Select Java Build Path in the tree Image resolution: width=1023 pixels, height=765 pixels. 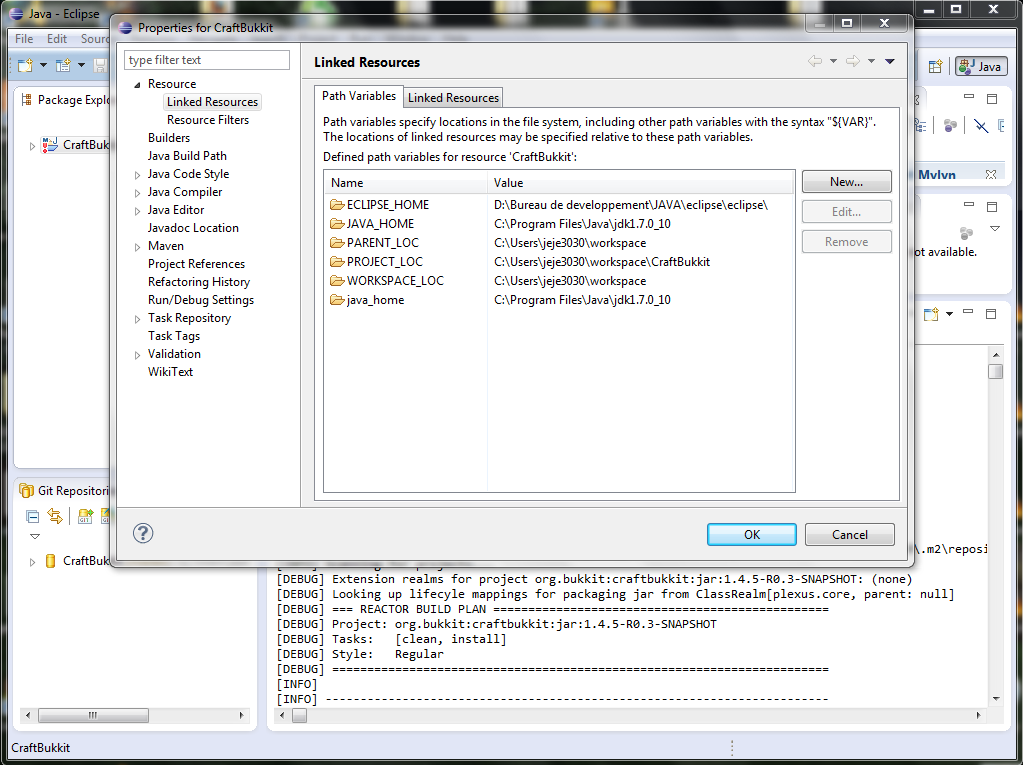pos(187,156)
